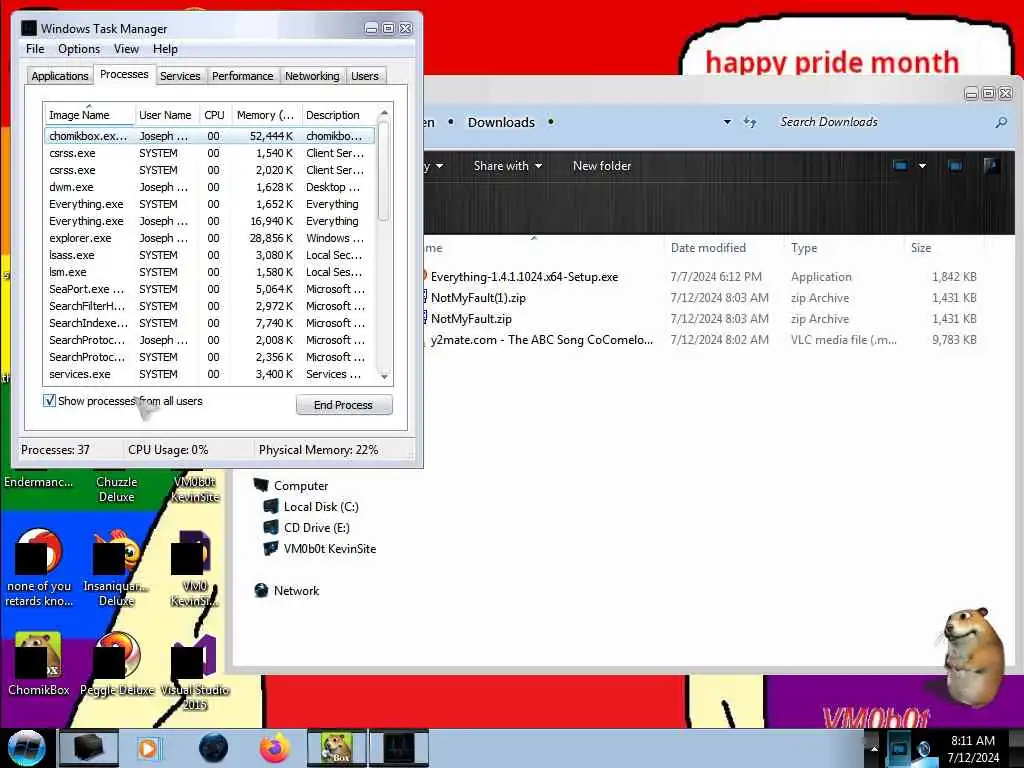Select the Peggle Deluxe desktop icon
This screenshot has height=768, width=1024.
coord(117,664)
